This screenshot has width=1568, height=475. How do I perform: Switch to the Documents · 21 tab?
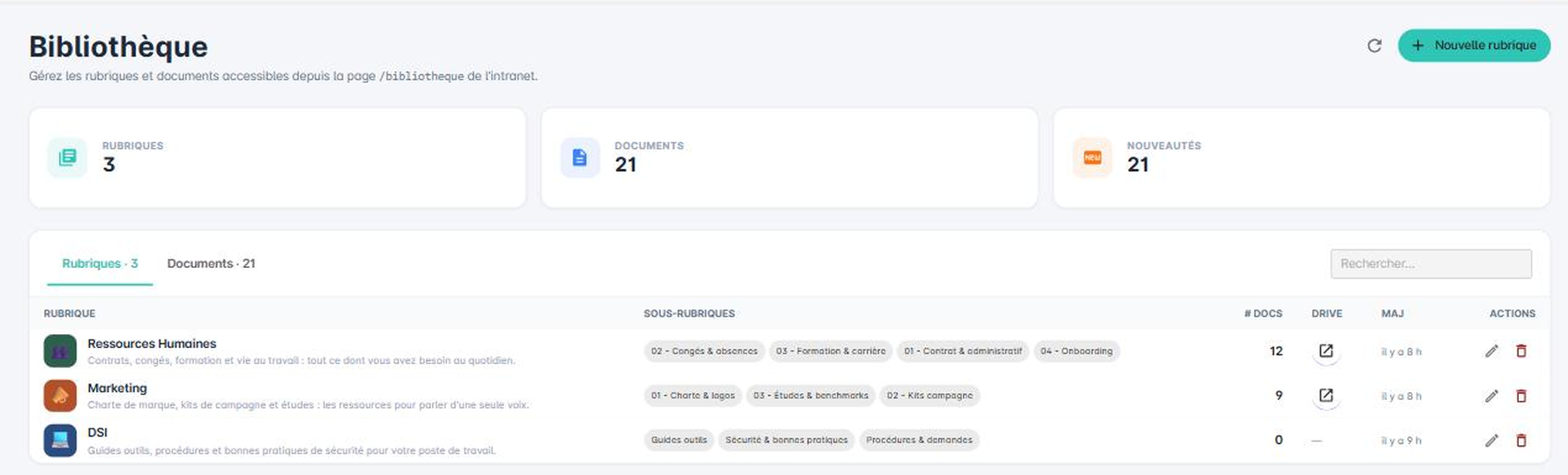point(211,263)
